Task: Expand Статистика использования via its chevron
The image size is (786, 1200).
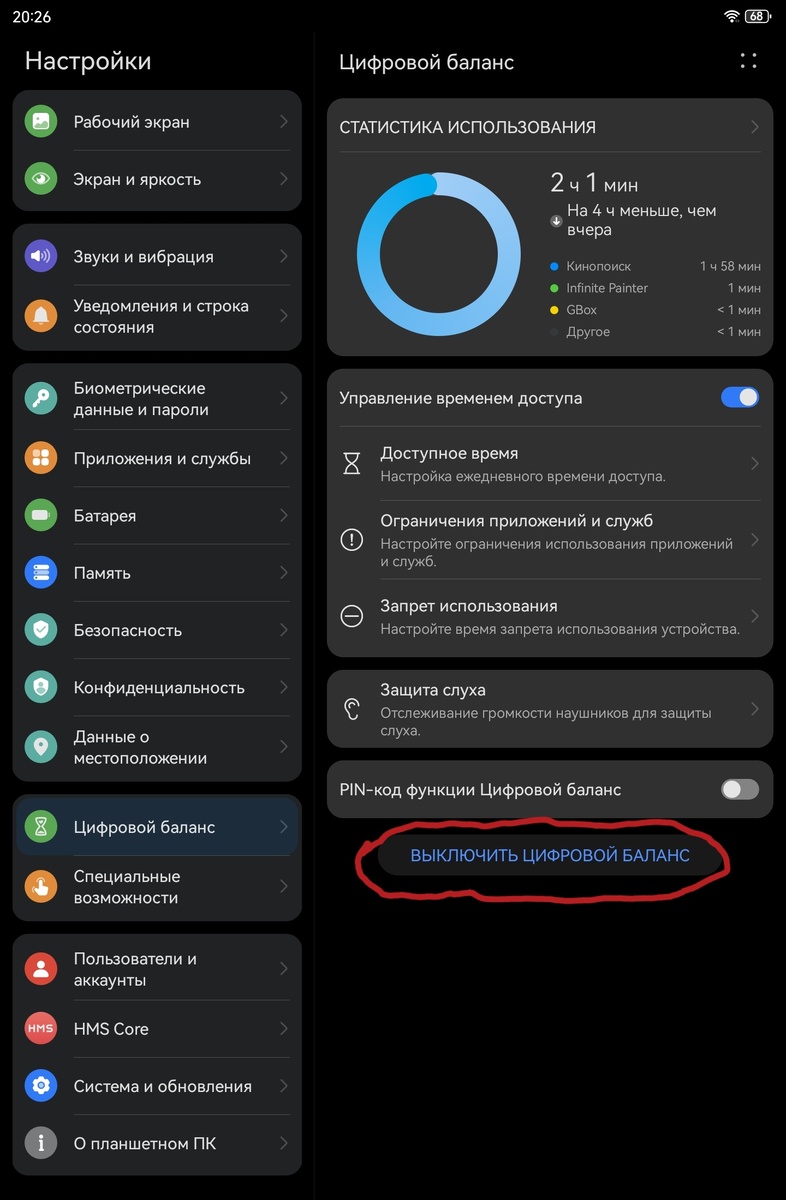Action: click(755, 127)
